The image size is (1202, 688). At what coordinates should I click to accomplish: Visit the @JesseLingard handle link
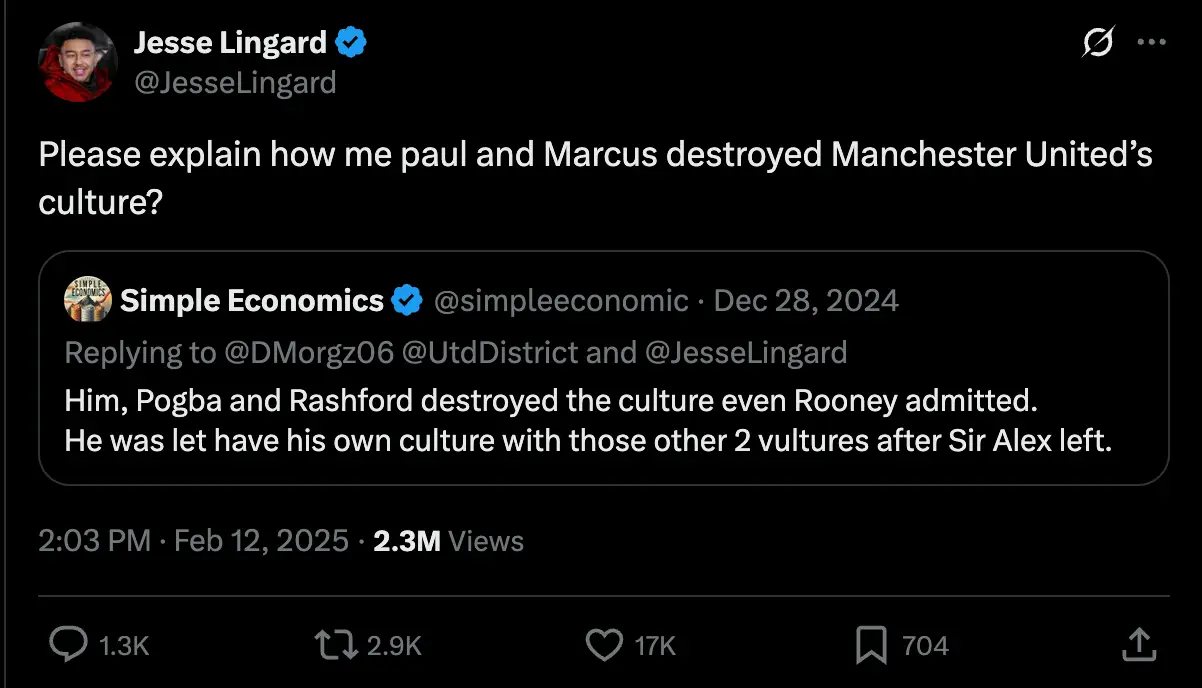234,82
